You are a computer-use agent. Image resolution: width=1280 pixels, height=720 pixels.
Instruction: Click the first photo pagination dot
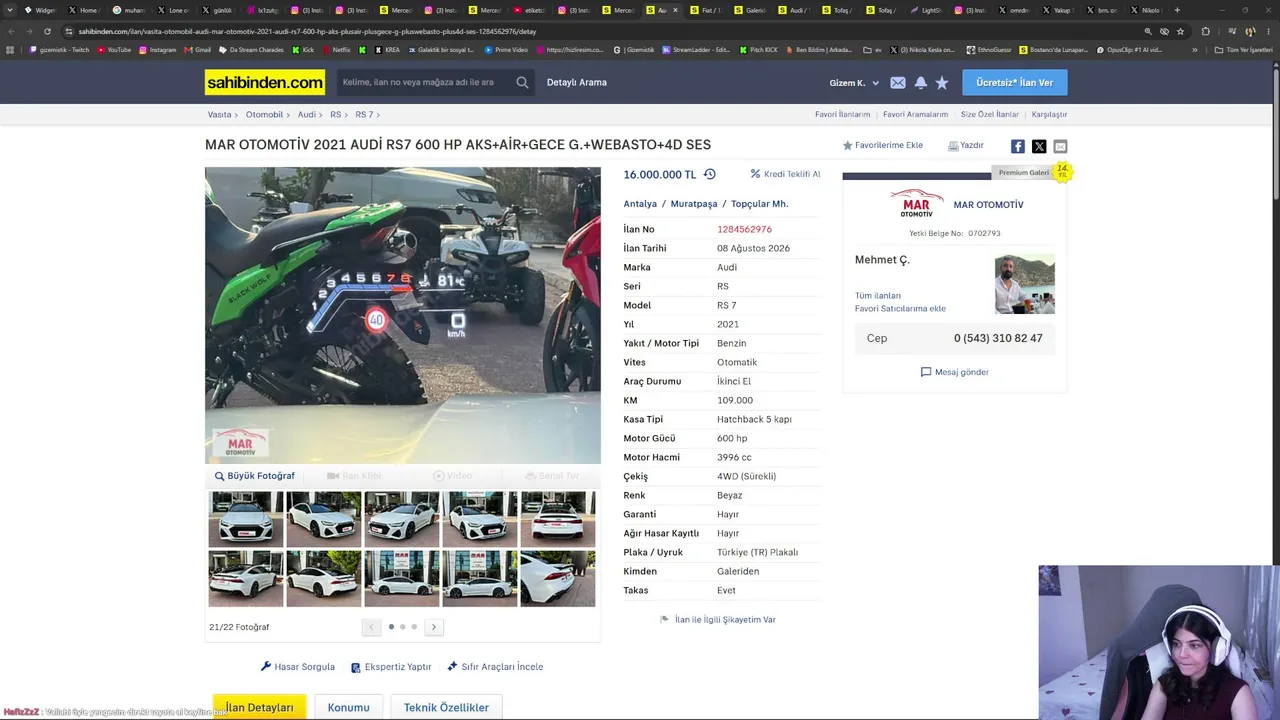tap(391, 627)
